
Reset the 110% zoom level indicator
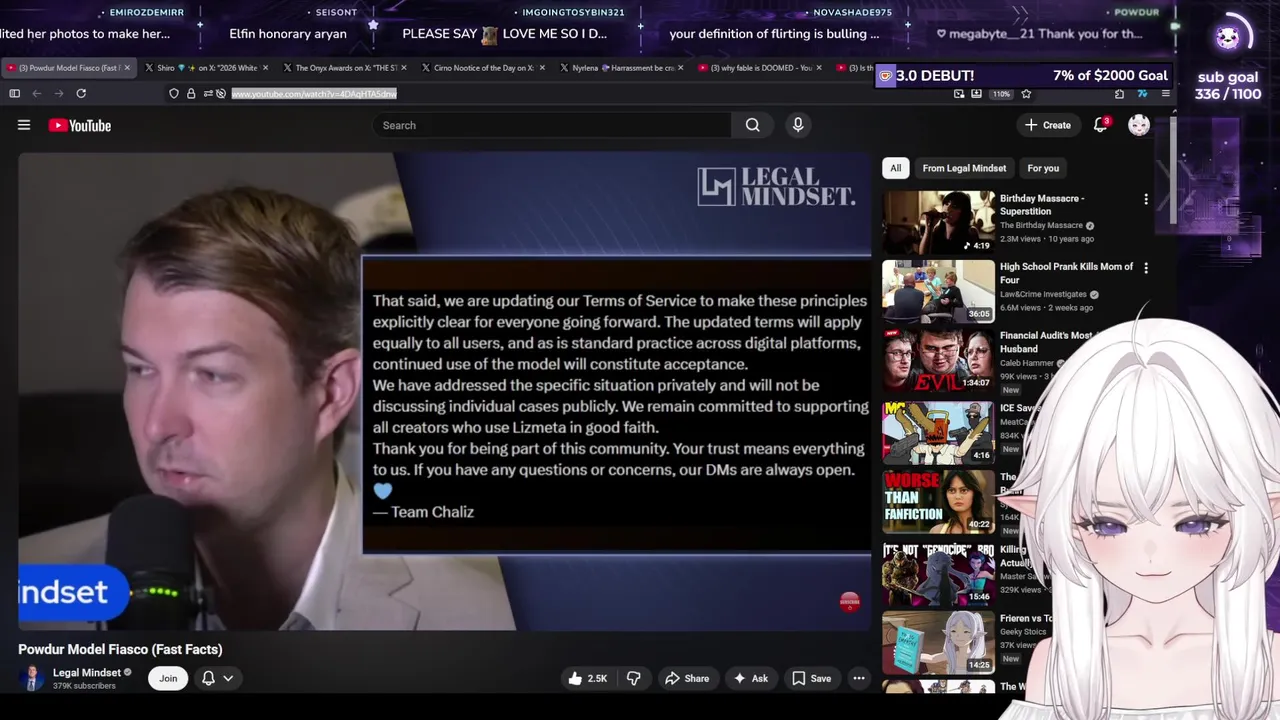coord(1001,93)
